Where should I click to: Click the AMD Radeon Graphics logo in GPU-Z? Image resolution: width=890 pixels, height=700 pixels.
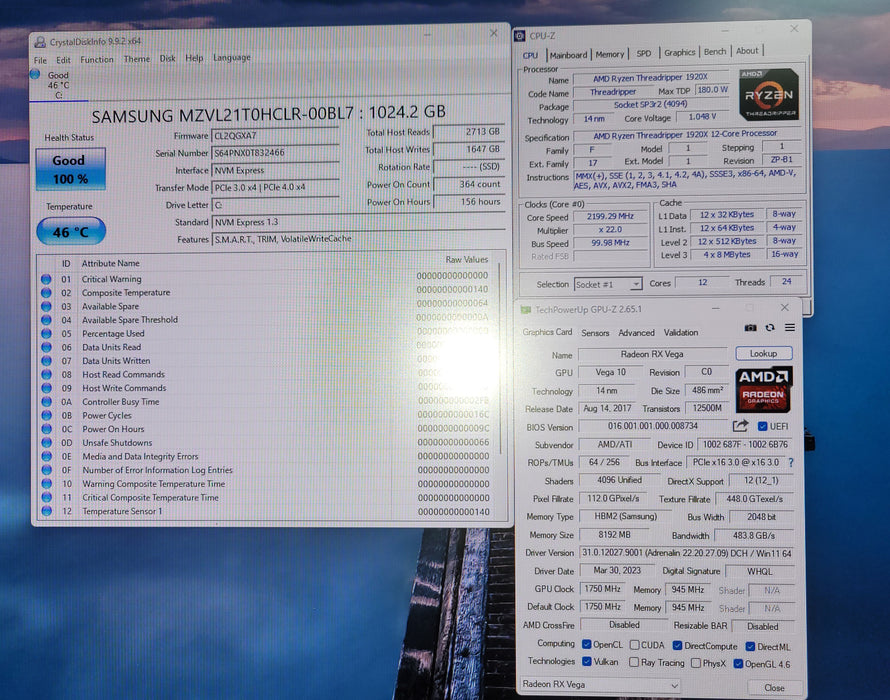[763, 389]
